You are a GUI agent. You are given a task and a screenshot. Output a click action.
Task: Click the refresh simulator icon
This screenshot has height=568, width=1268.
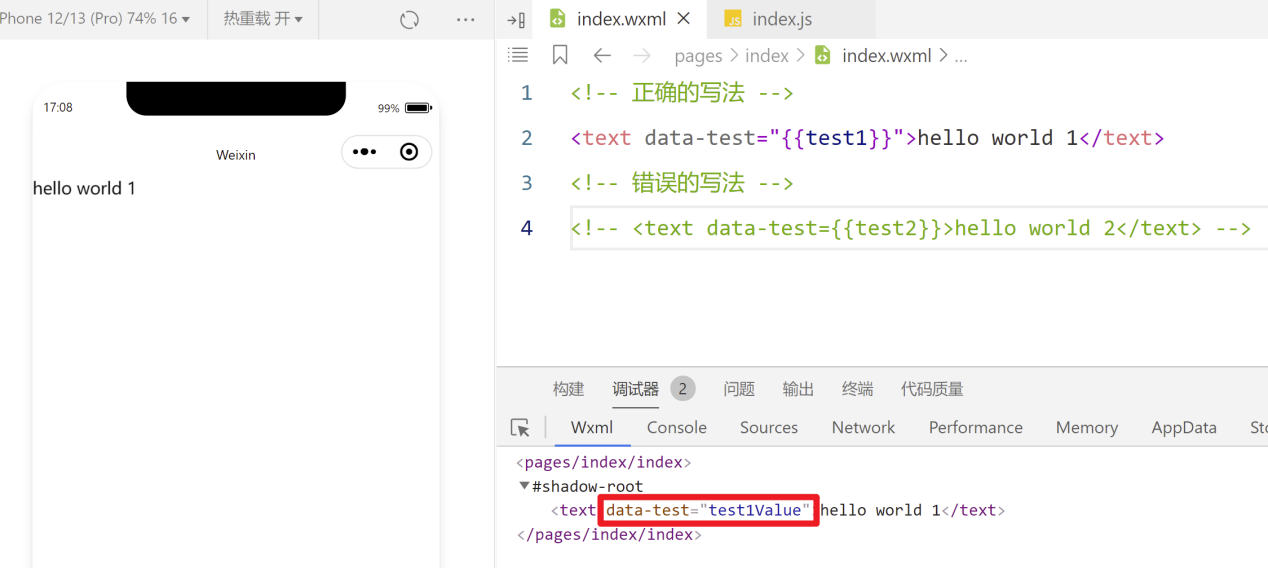pyautogui.click(x=409, y=20)
